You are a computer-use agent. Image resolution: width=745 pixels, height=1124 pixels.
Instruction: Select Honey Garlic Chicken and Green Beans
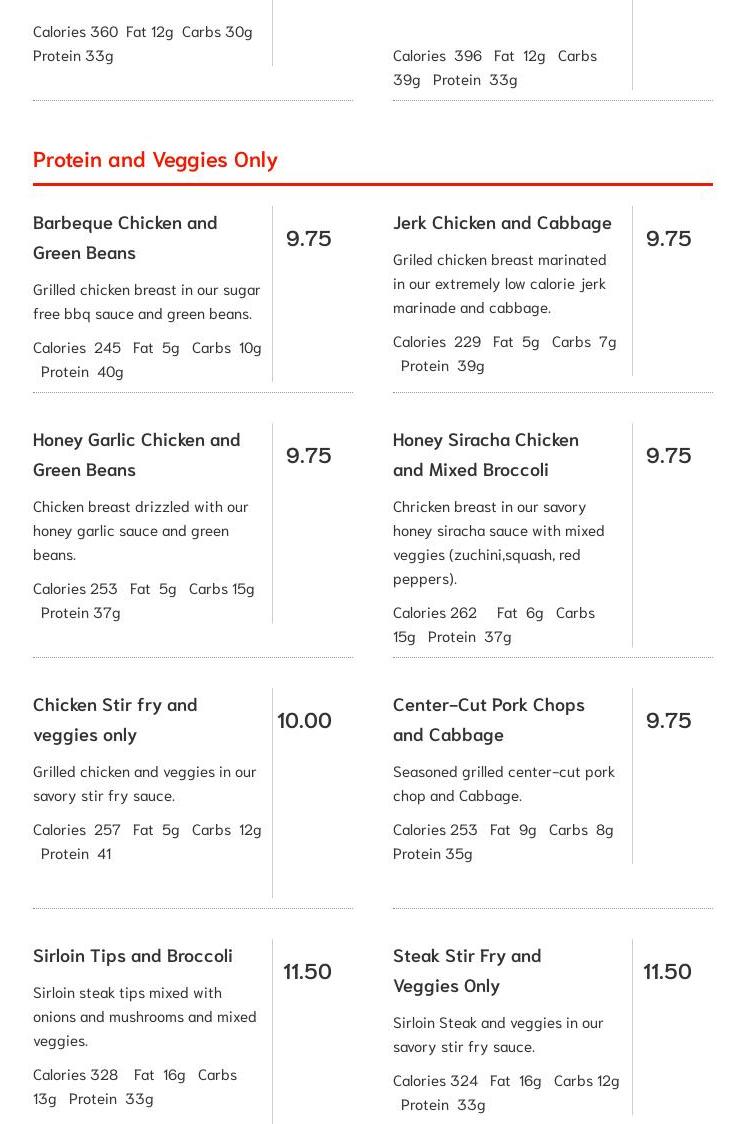click(x=136, y=455)
